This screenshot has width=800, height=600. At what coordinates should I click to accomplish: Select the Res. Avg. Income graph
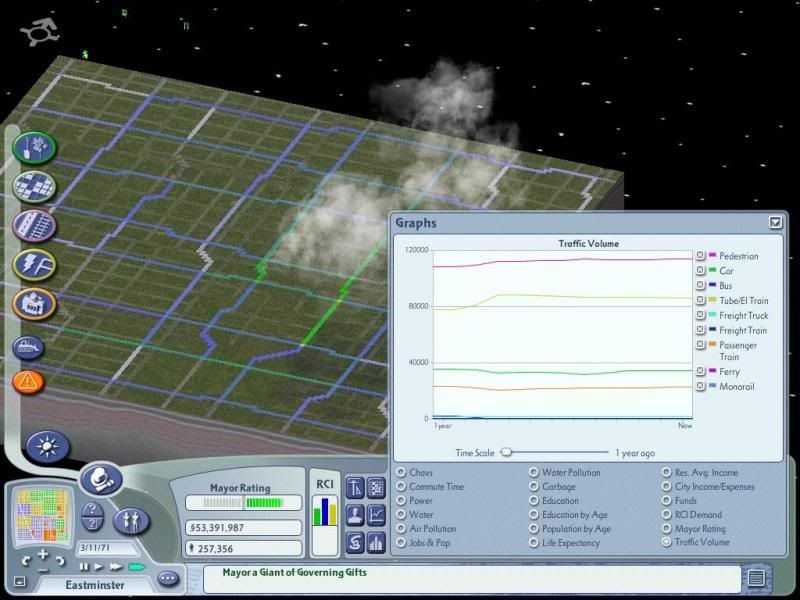[666, 472]
